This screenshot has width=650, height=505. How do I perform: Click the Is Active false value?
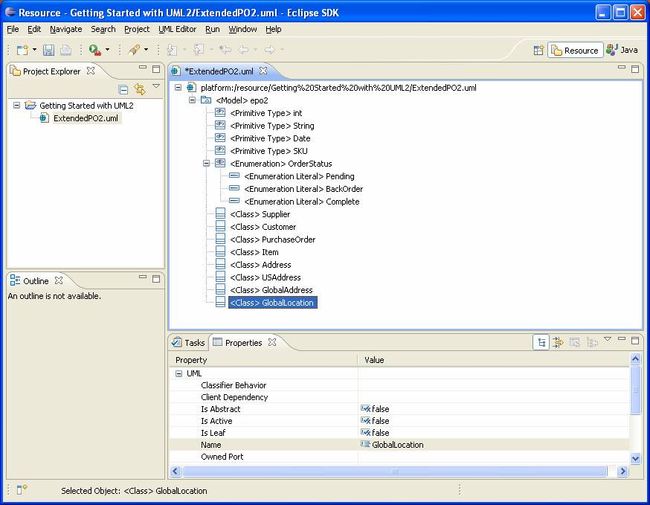click(493, 420)
